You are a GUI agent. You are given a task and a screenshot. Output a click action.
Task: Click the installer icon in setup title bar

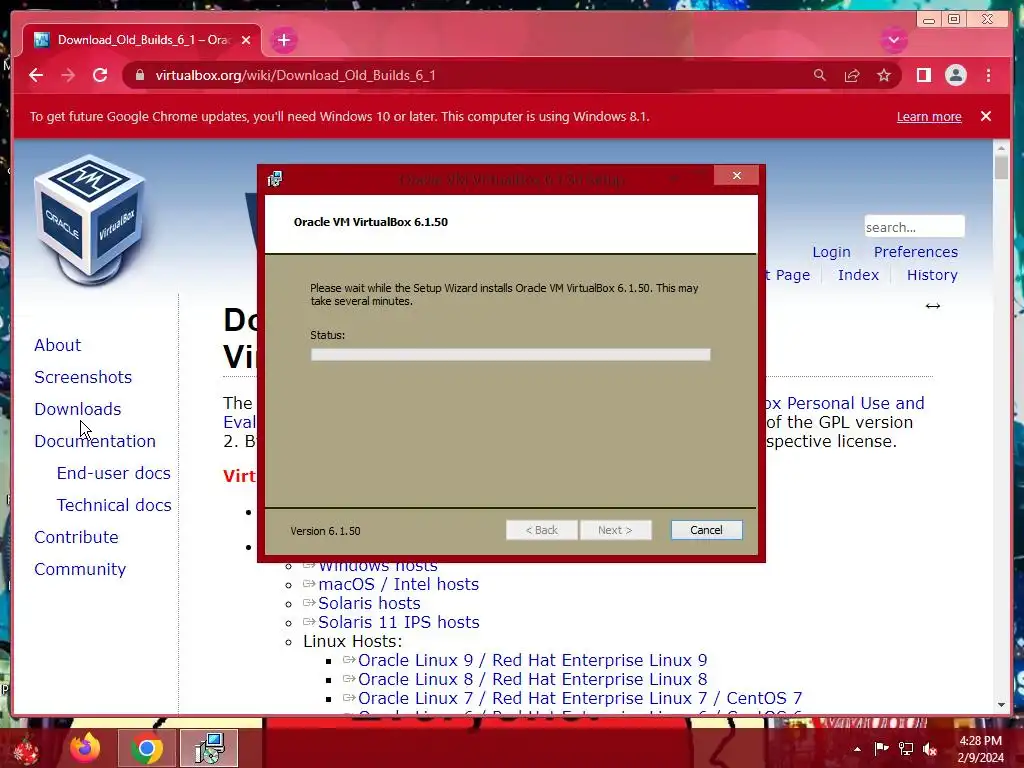click(275, 179)
